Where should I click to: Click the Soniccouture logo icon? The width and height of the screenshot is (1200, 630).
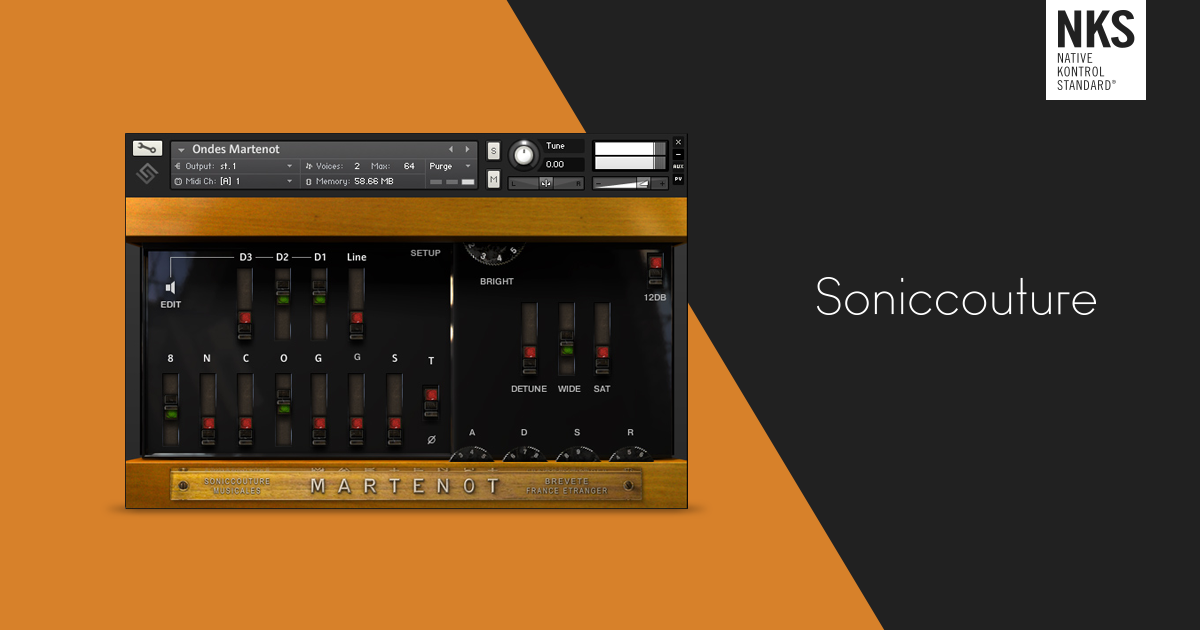point(147,172)
